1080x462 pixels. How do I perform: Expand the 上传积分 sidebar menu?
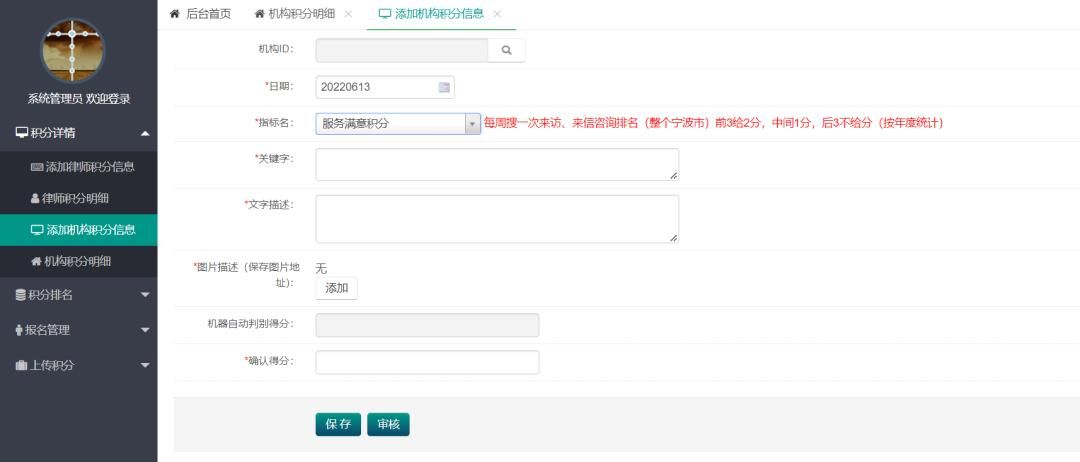pyautogui.click(x=78, y=365)
